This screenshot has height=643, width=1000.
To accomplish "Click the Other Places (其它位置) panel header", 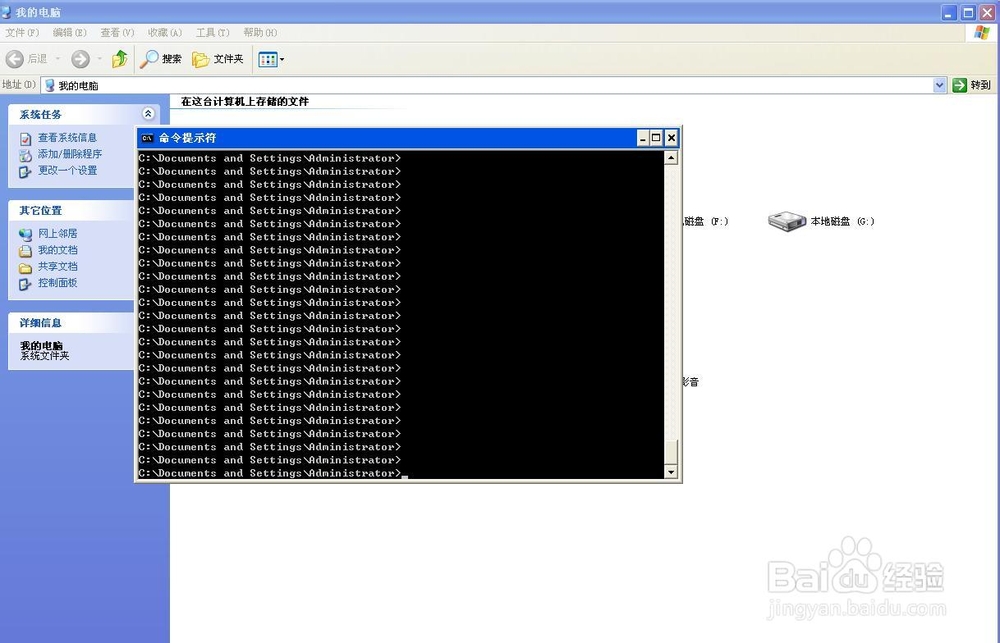I will coord(71,210).
